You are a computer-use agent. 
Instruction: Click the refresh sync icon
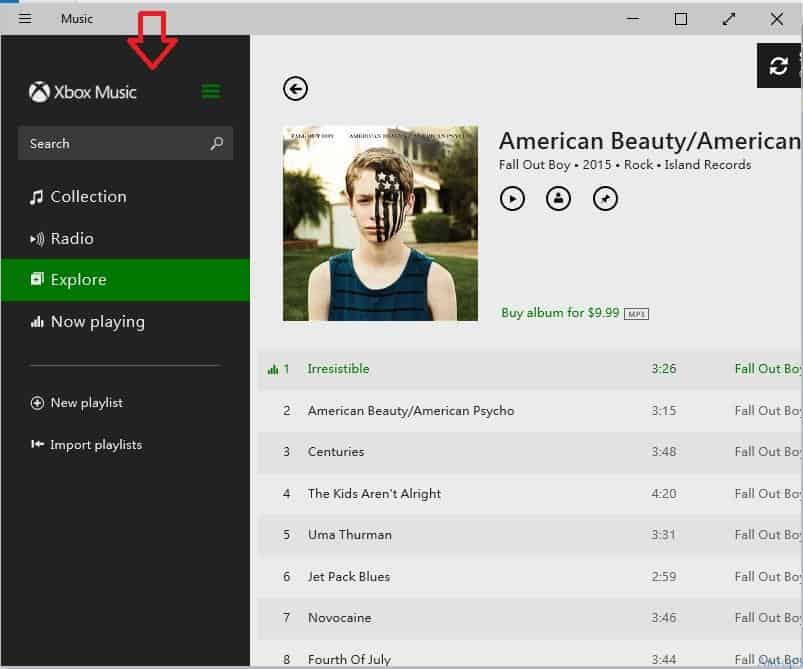[779, 66]
